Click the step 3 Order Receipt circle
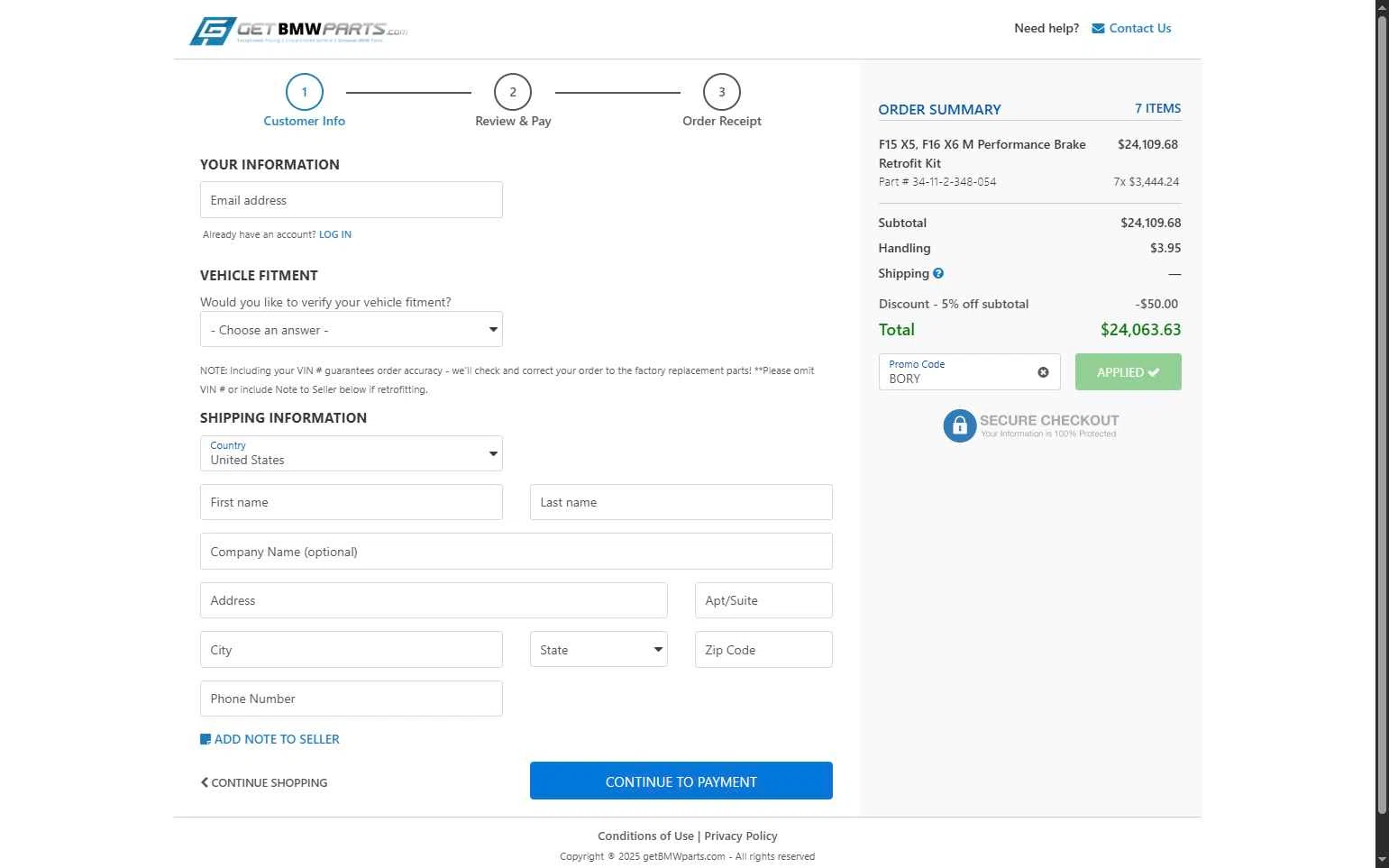The height and width of the screenshot is (868, 1389). coord(721,92)
